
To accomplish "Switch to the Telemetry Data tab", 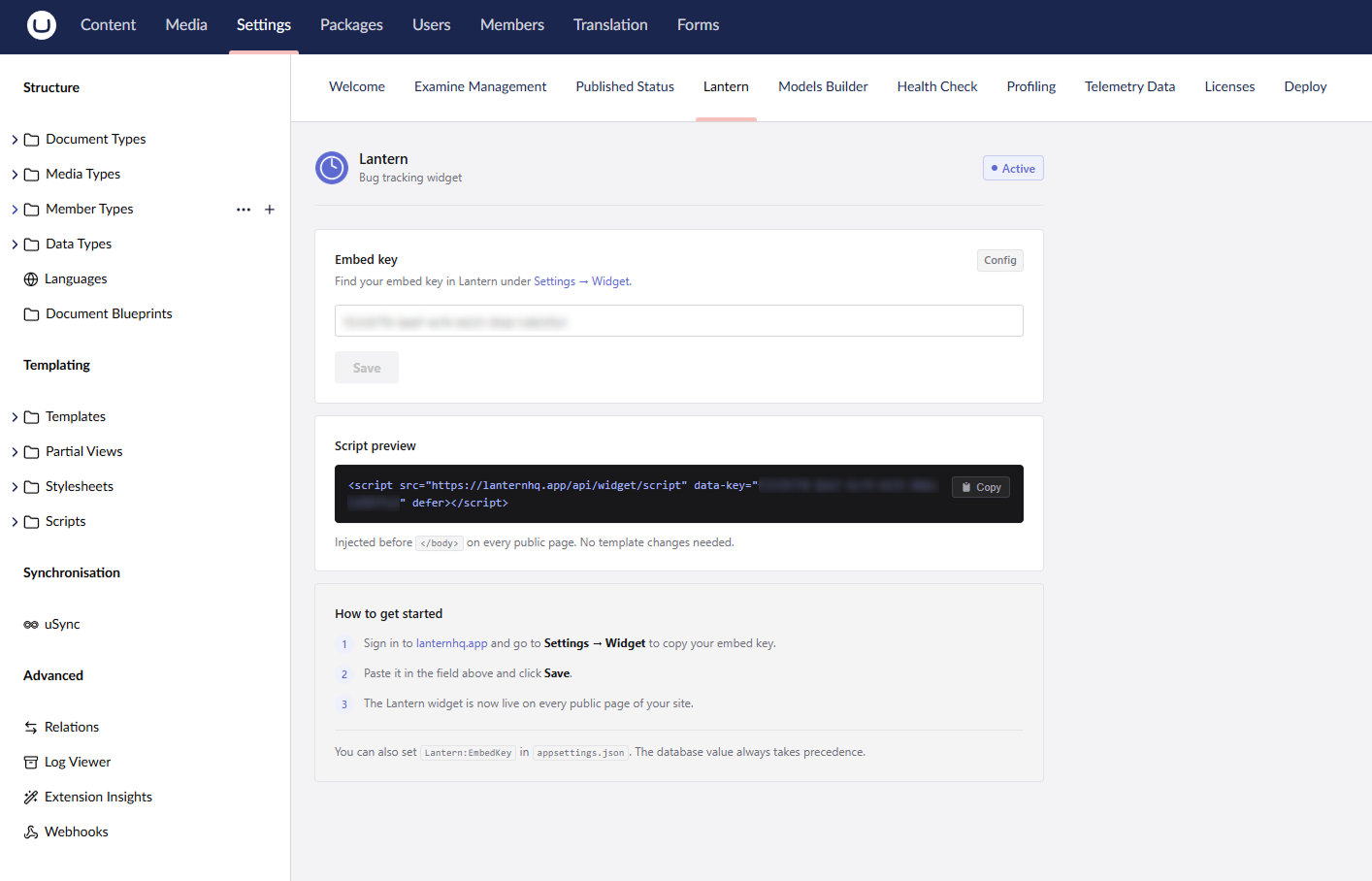I will 1129,87.
